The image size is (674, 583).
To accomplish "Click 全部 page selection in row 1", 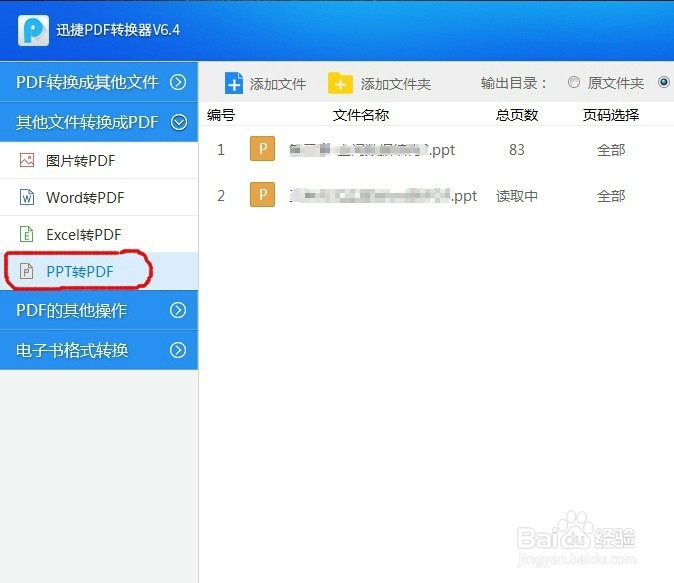I will 611,150.
